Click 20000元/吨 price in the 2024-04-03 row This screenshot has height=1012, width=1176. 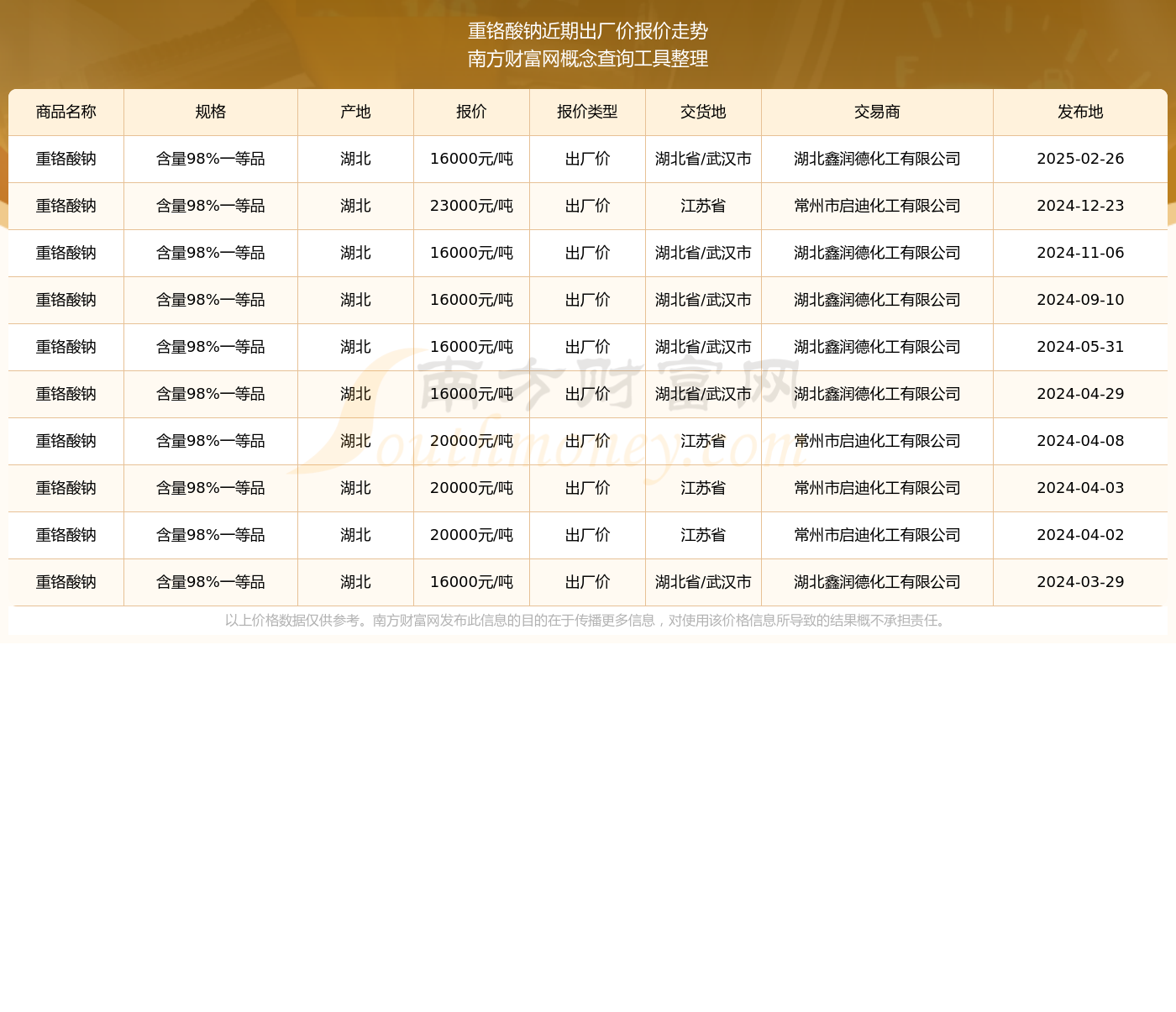coord(472,489)
